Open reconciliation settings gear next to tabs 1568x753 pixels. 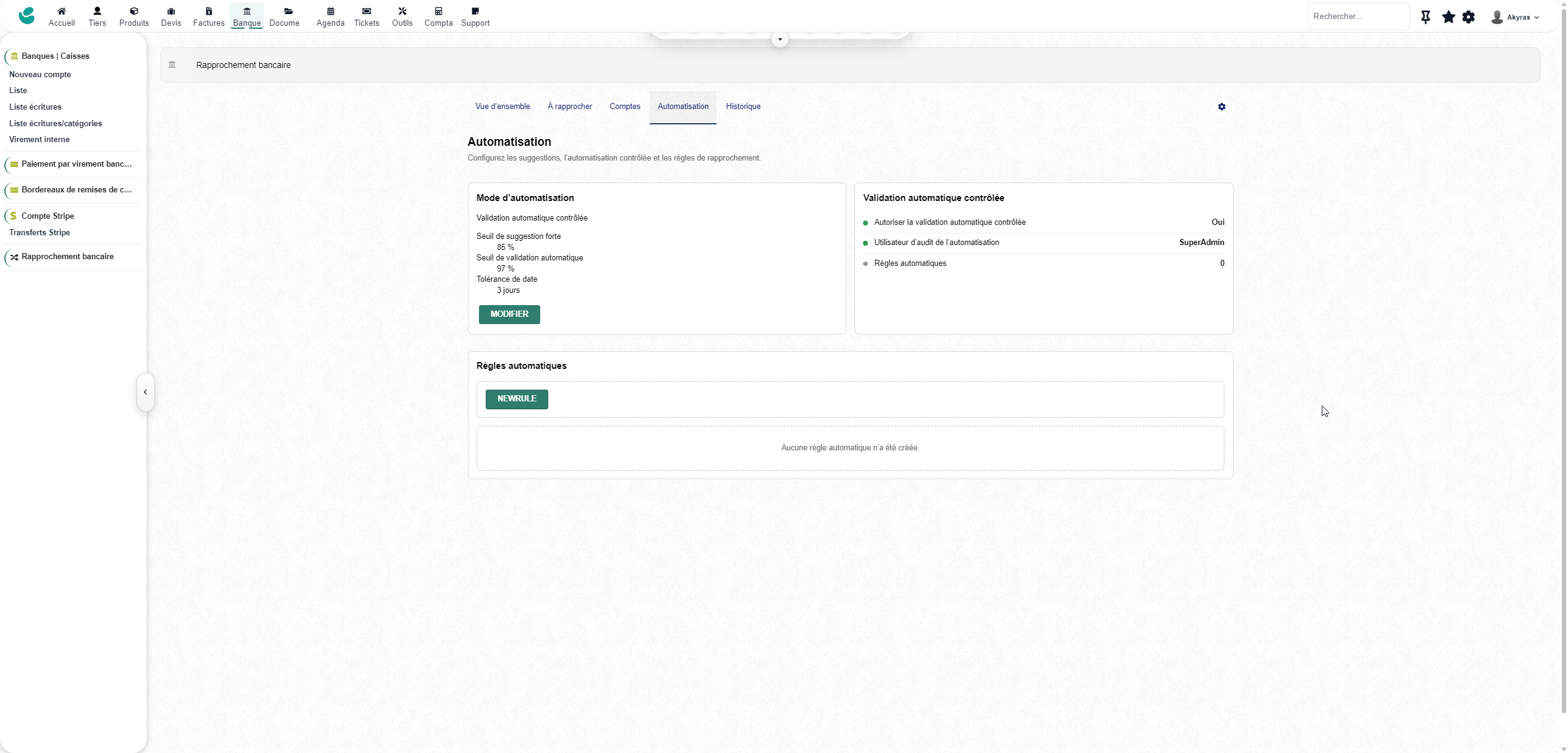[x=1221, y=107]
